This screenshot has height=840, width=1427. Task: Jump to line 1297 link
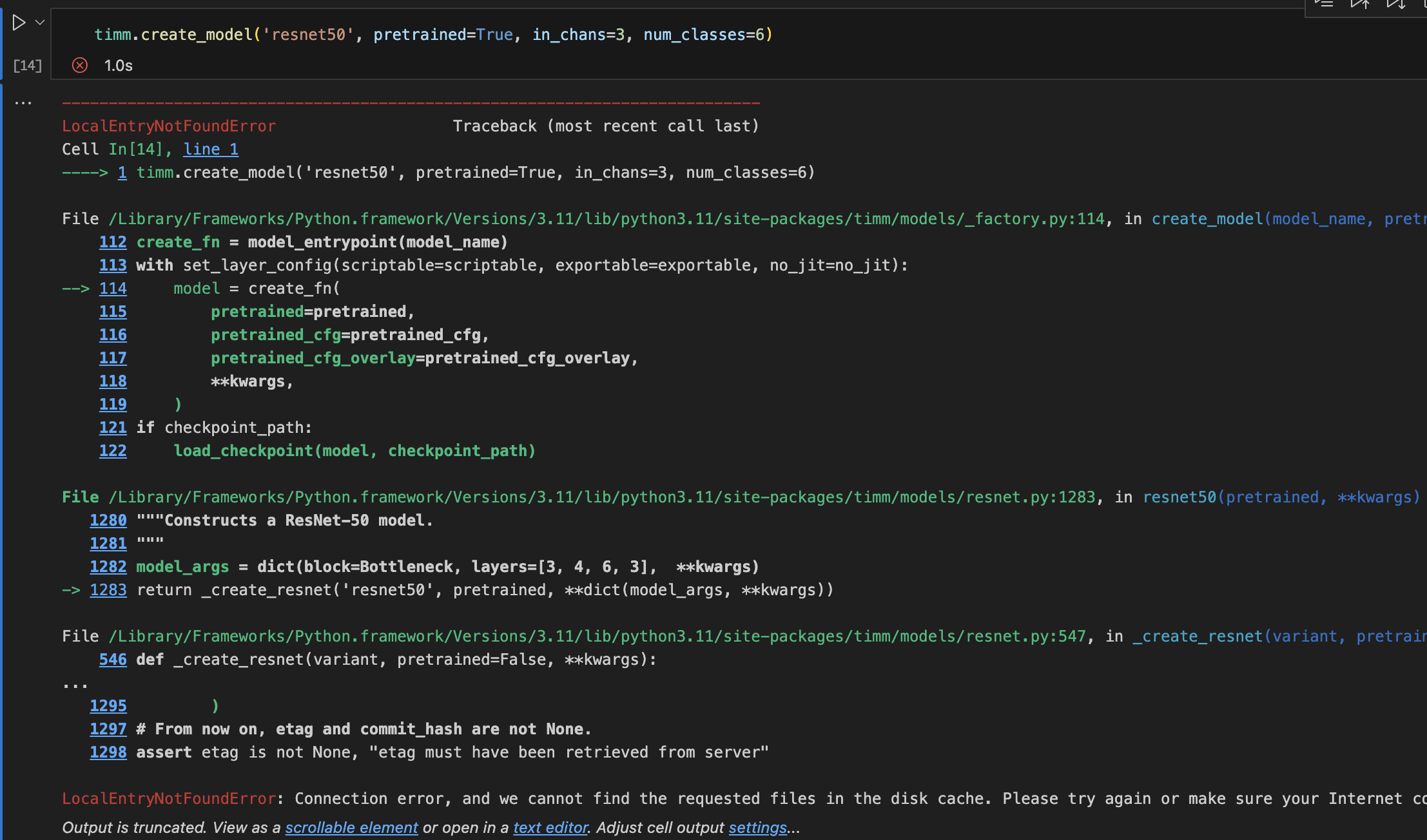[x=108, y=729]
